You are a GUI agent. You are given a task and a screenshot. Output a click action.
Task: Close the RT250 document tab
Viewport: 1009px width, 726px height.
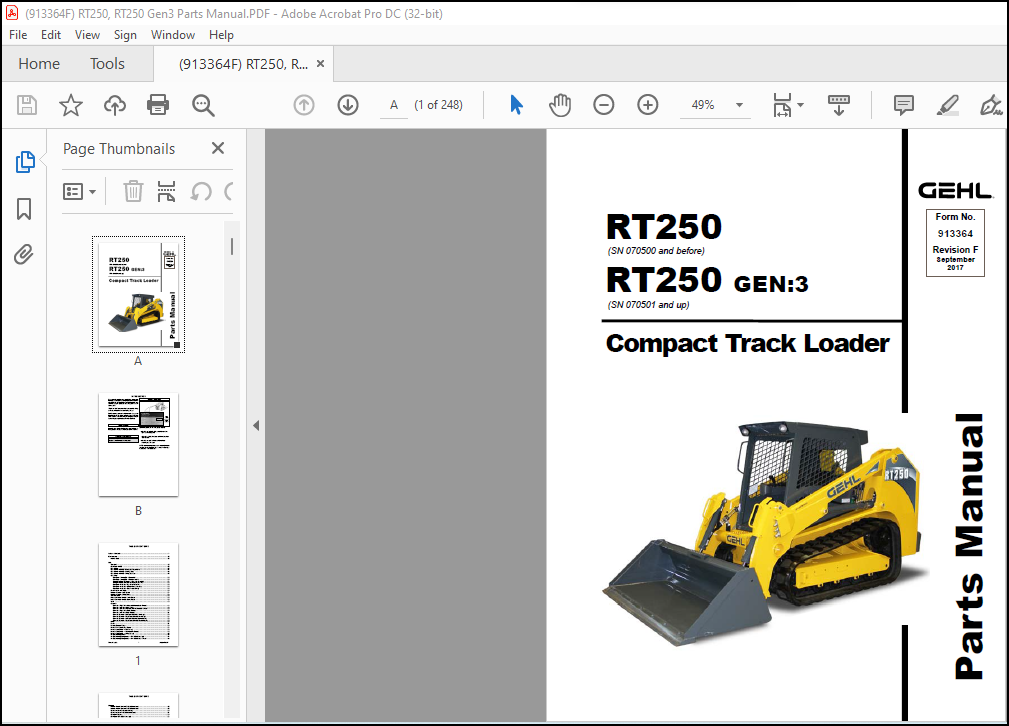click(320, 64)
